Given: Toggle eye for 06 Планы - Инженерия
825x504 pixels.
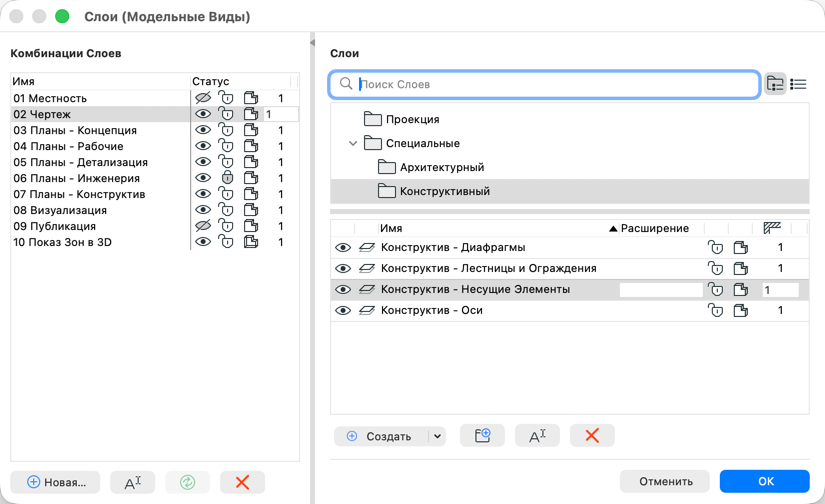Looking at the screenshot, I should [203, 178].
